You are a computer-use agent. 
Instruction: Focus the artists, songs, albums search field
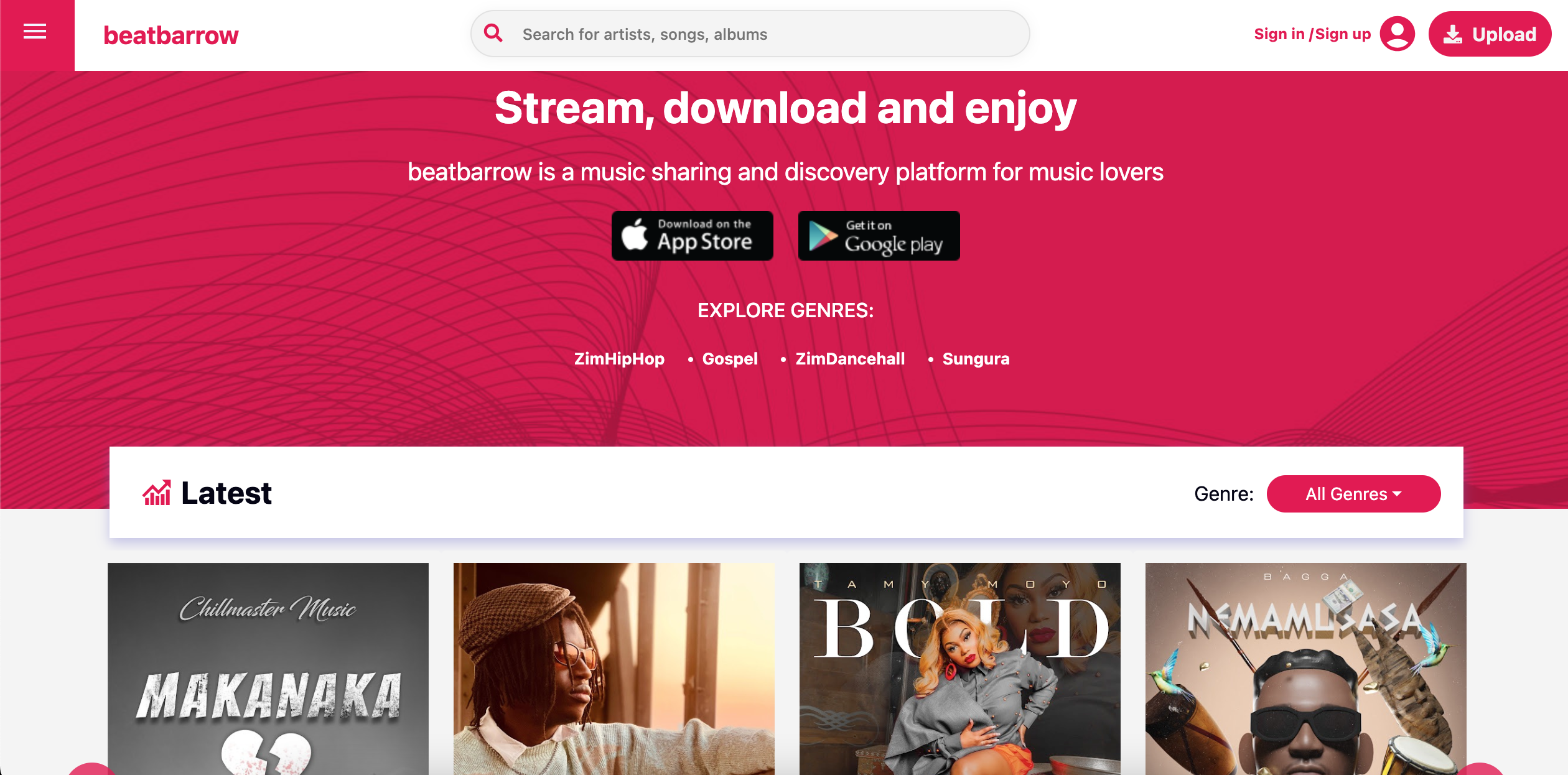pyautogui.click(x=750, y=34)
